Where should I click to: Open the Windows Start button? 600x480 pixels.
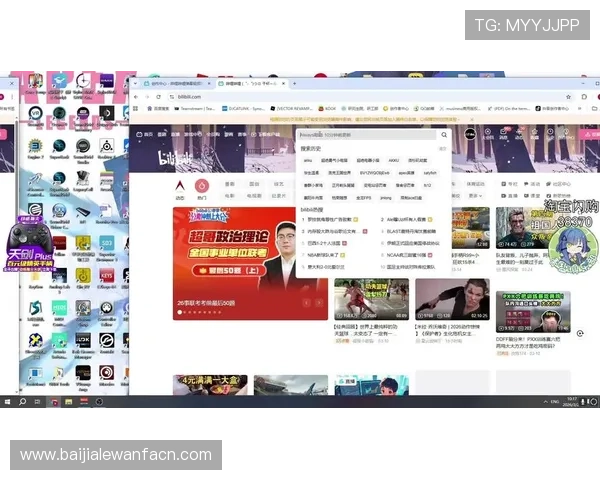[7, 401]
